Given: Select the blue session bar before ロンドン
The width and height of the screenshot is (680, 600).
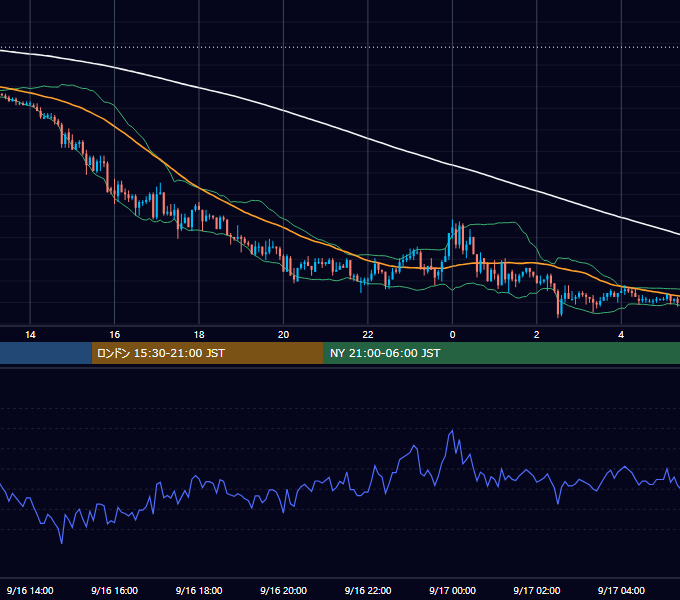Looking at the screenshot, I should tap(46, 353).
